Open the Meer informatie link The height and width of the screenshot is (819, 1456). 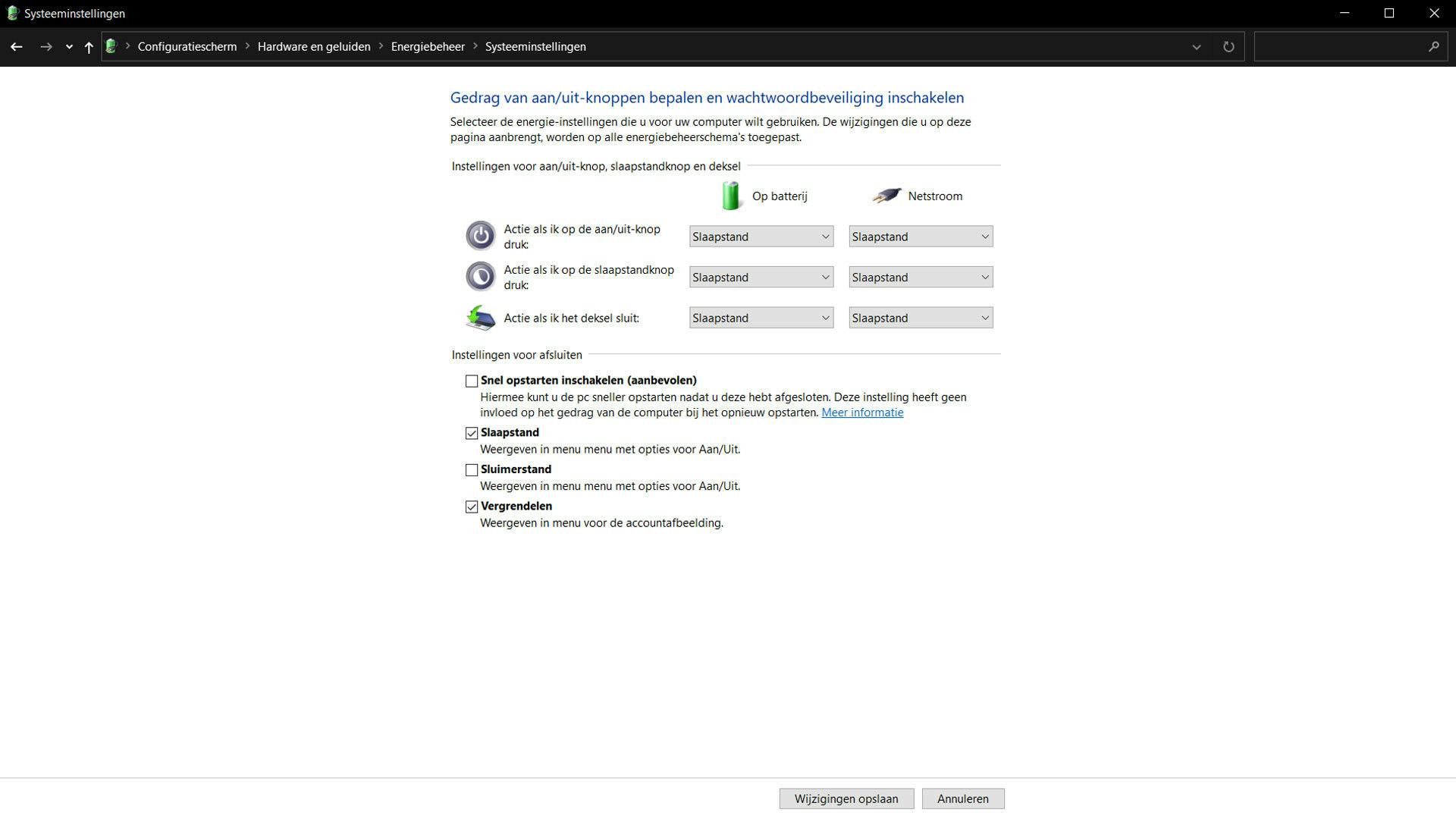[862, 413]
